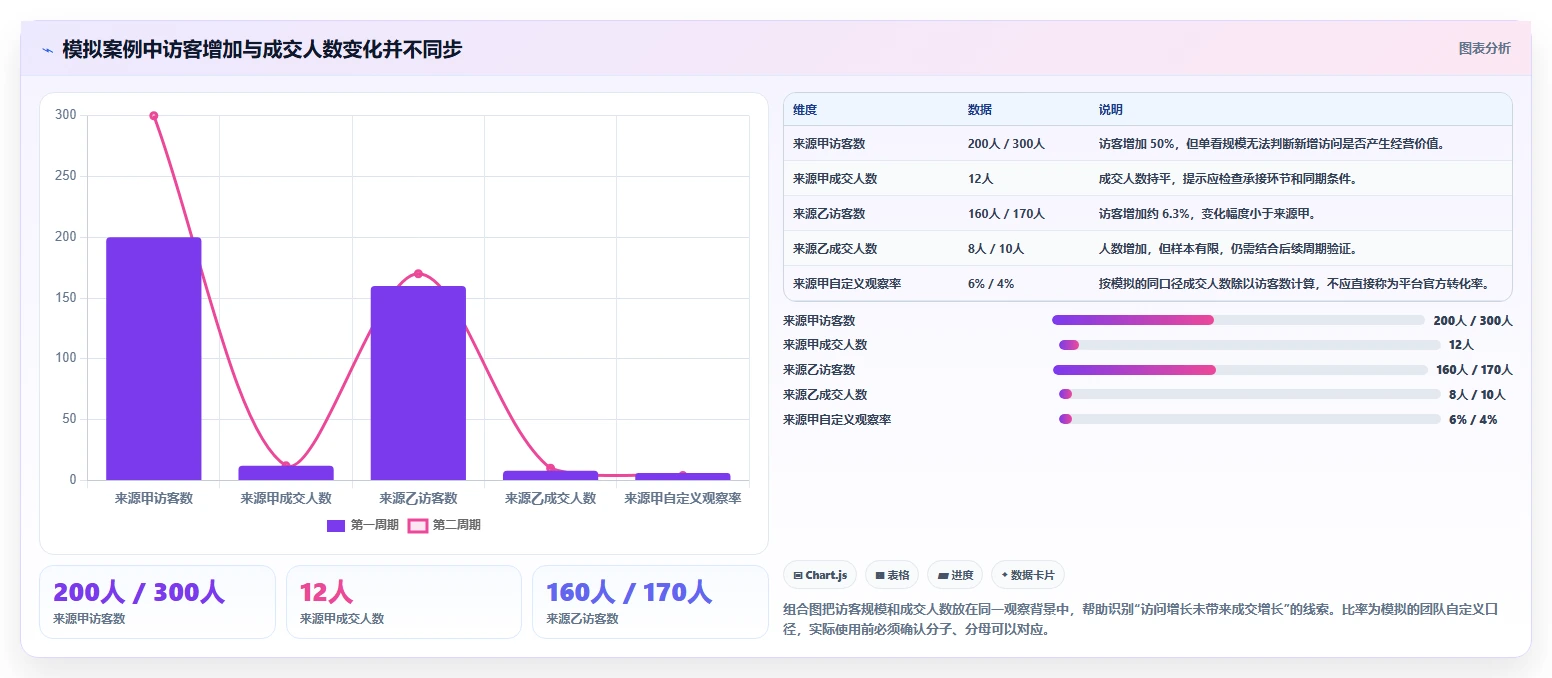Click the lightning icon beside the title
Screen dimensions: 1552x678
click(x=47, y=49)
